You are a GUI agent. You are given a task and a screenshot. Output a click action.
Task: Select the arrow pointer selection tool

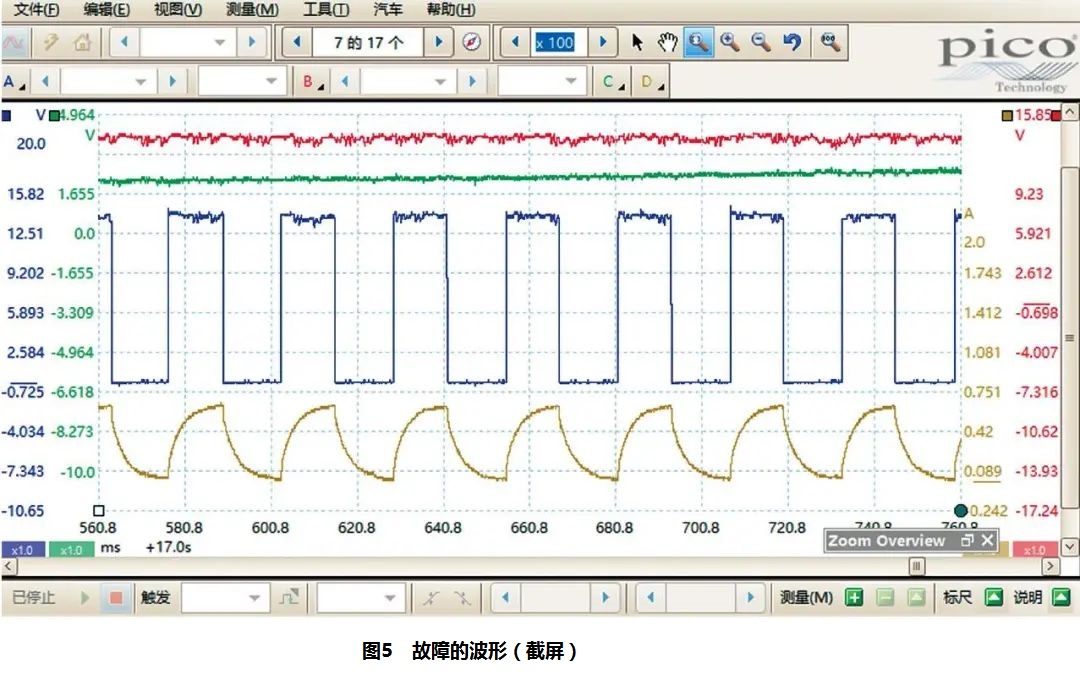[637, 43]
